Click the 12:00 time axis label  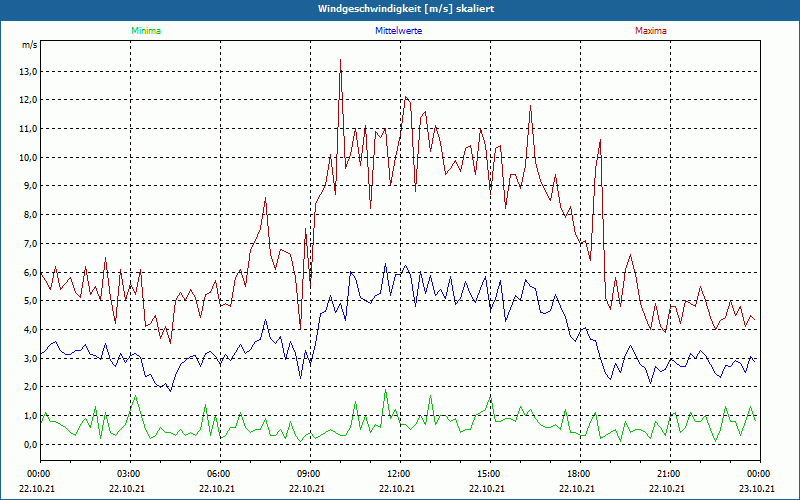tap(400, 474)
